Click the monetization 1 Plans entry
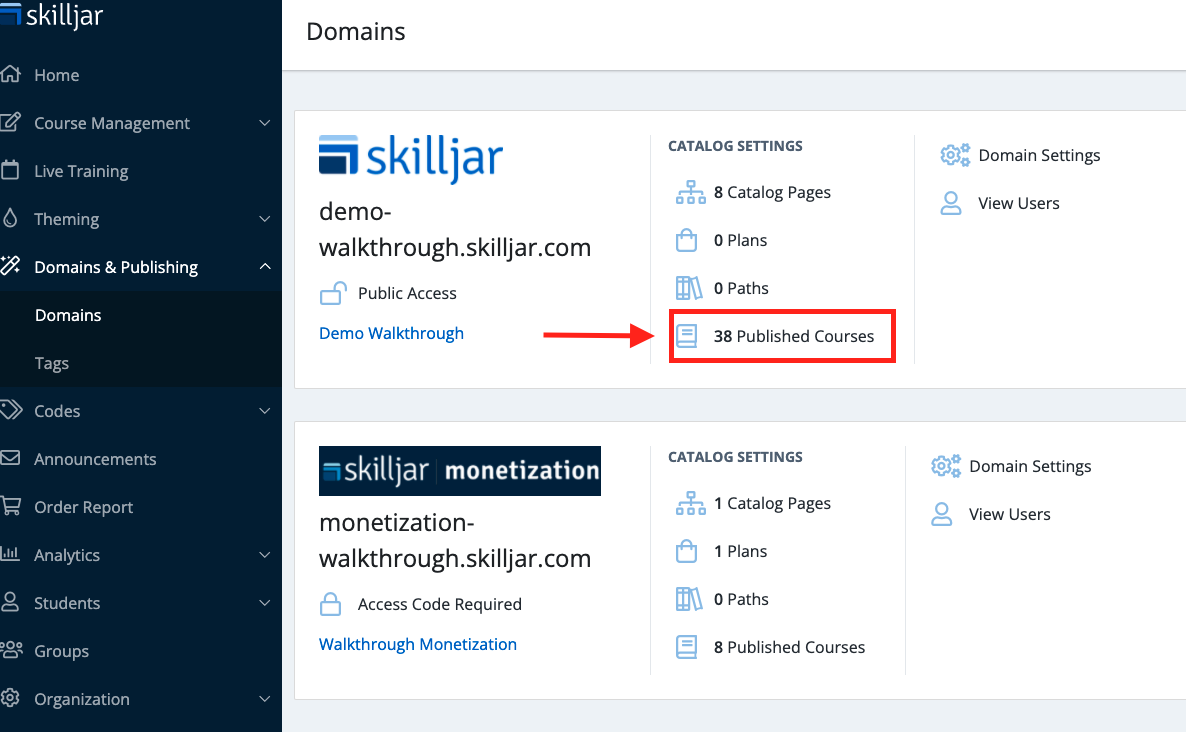 click(740, 551)
